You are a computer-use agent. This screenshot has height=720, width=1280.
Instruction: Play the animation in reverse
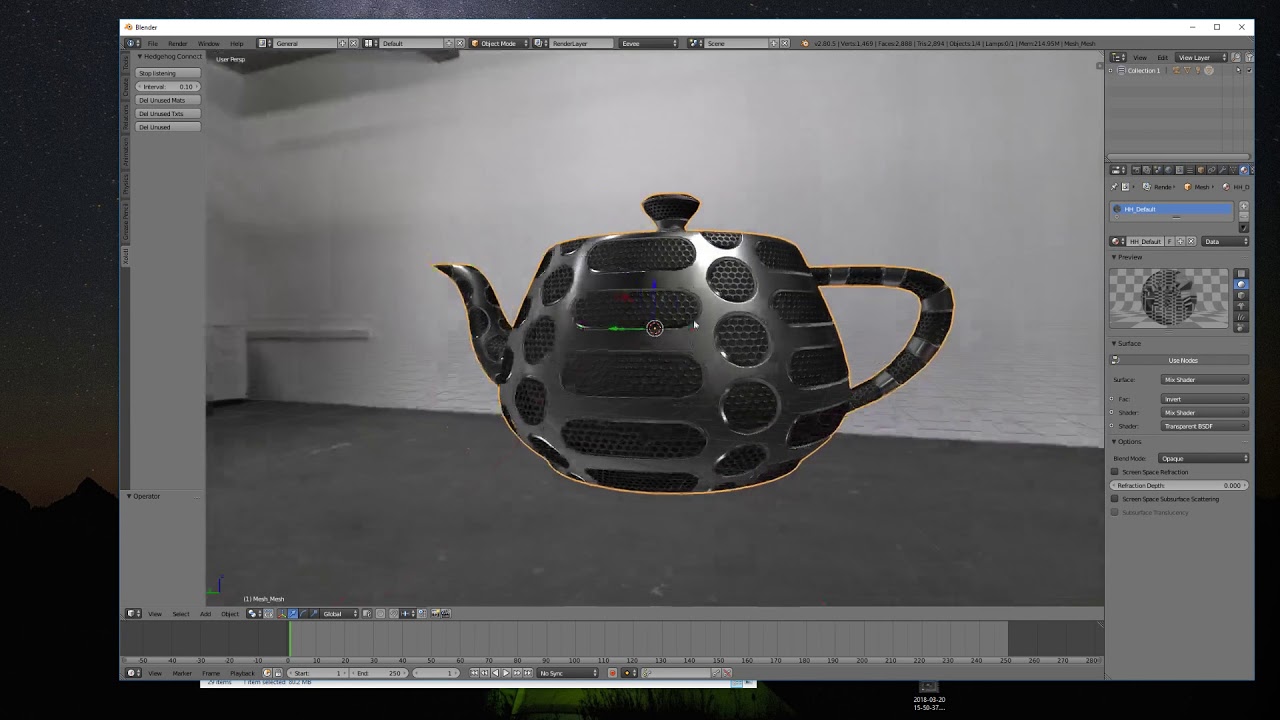(x=495, y=673)
